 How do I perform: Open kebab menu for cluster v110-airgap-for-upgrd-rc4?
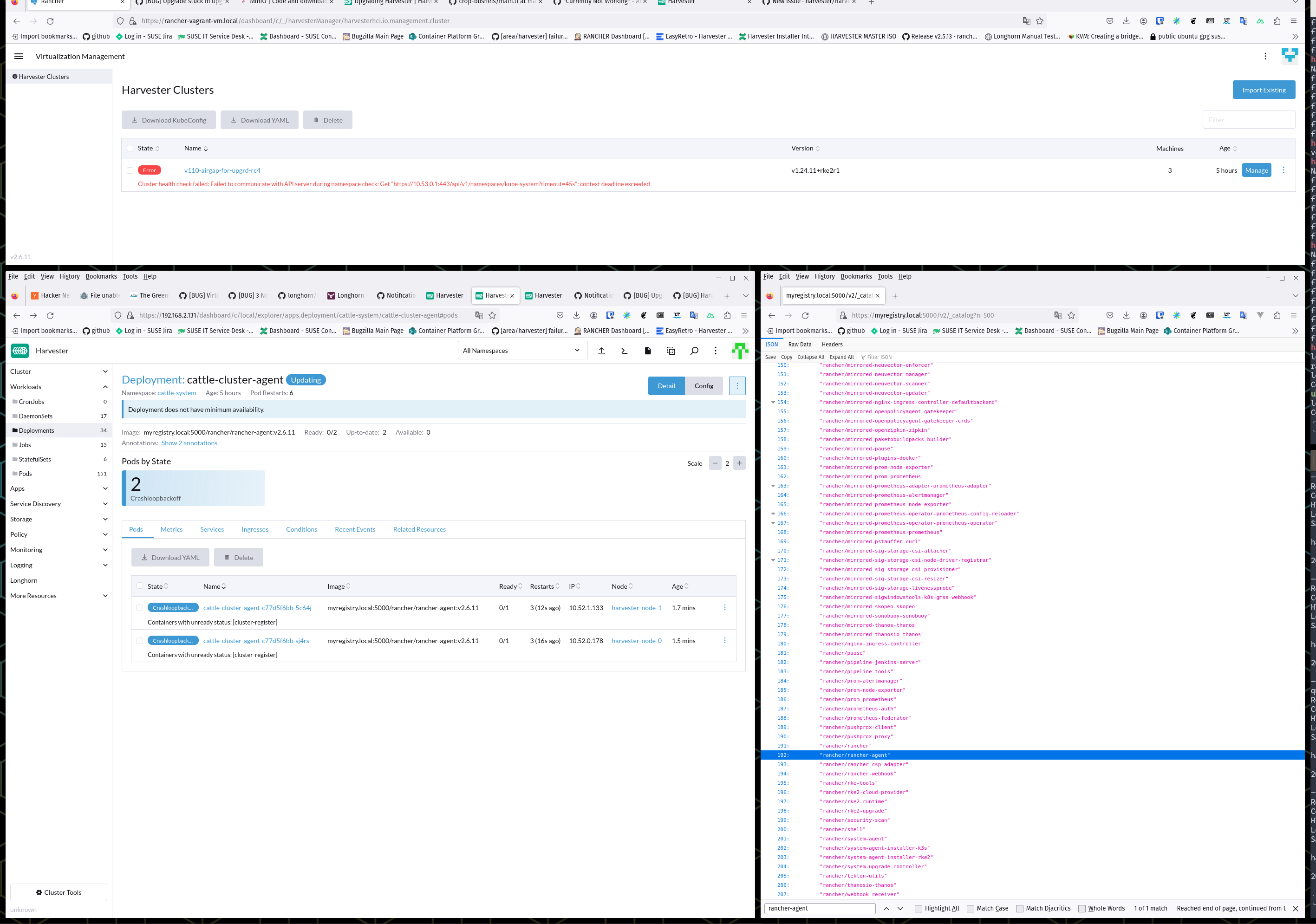(1283, 170)
